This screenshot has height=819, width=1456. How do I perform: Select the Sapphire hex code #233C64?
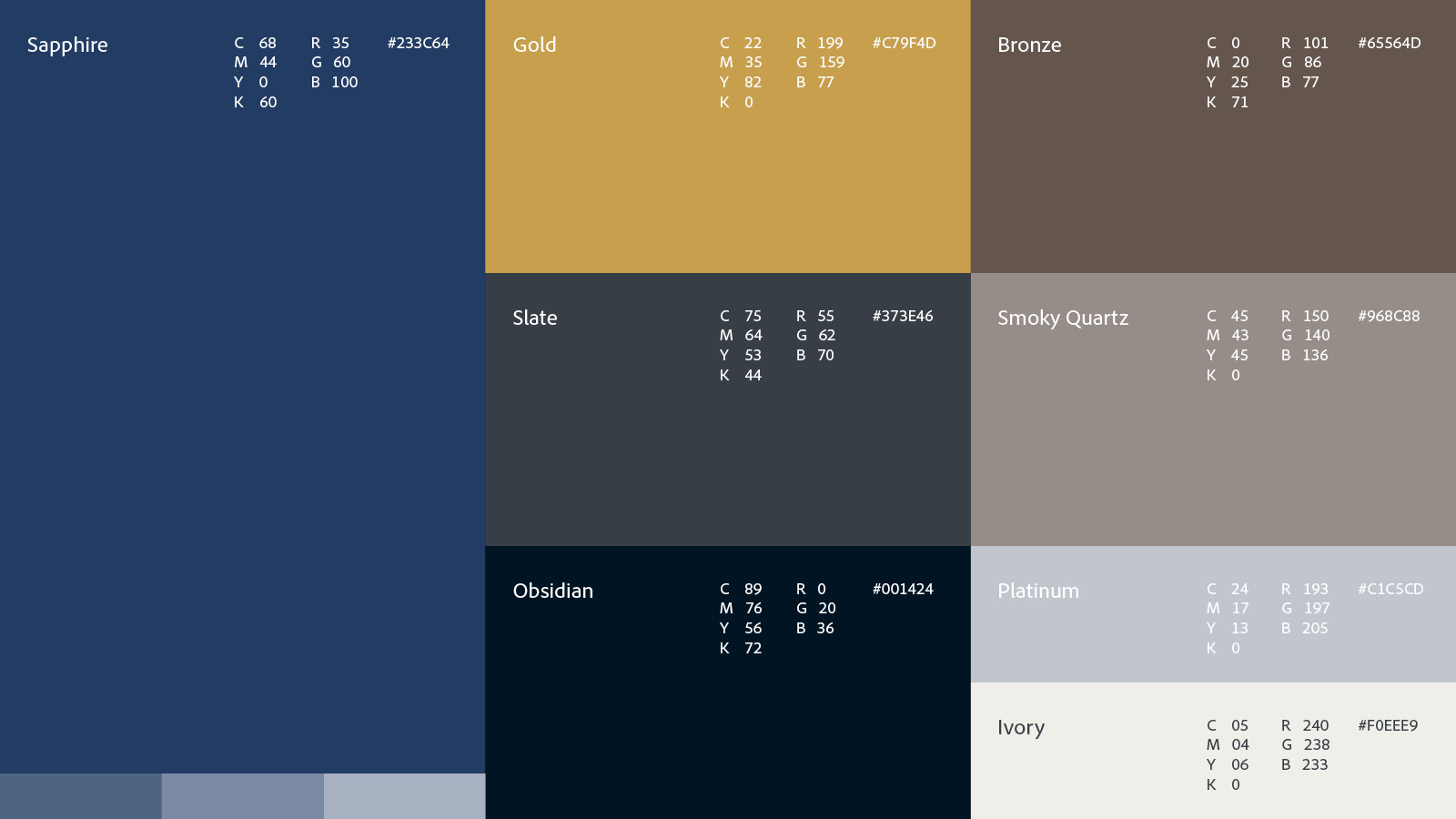[419, 43]
